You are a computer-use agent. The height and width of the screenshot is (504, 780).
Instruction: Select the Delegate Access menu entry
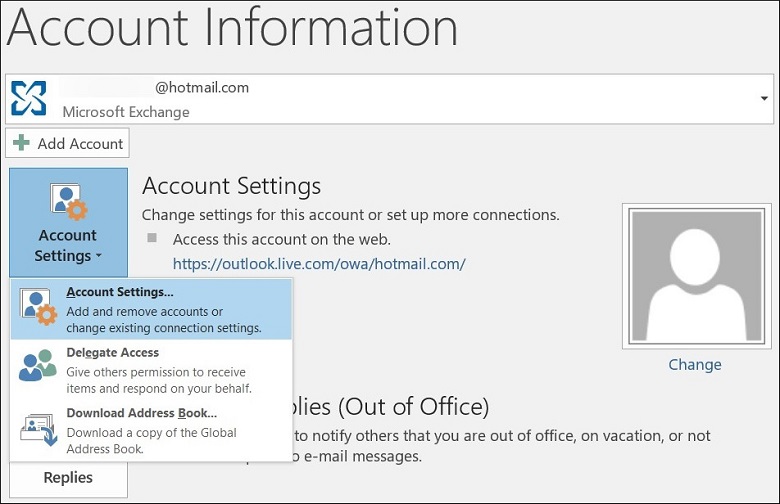pyautogui.click(x=151, y=370)
